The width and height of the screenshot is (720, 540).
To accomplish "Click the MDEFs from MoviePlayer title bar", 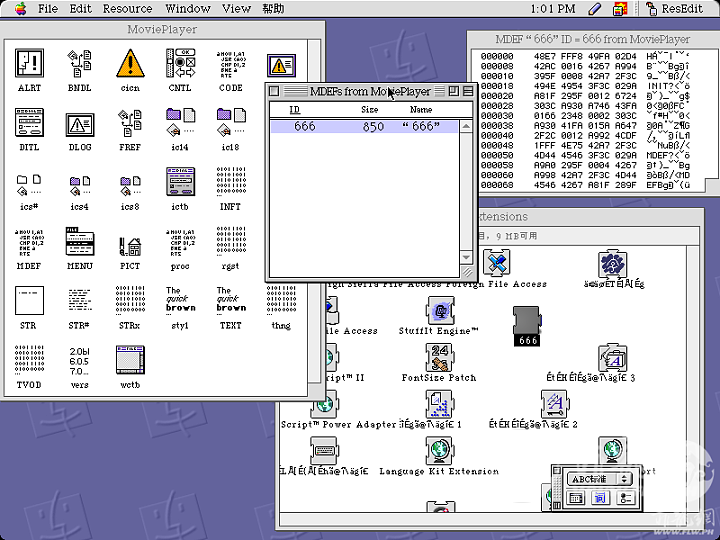I will [371, 91].
